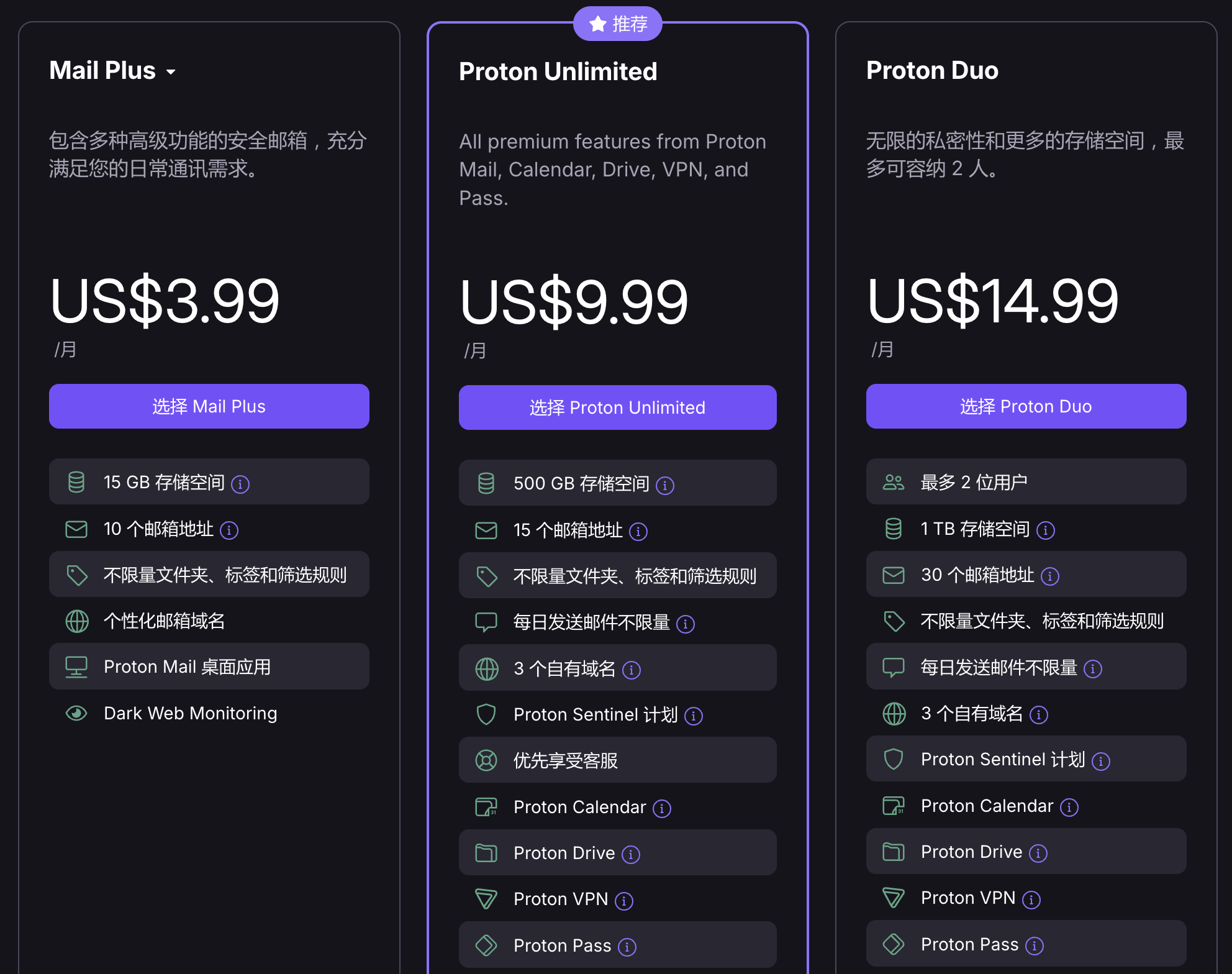The image size is (1232, 974).
Task: Click info icon beside 30 个邮箱地址
Action: (x=1050, y=576)
